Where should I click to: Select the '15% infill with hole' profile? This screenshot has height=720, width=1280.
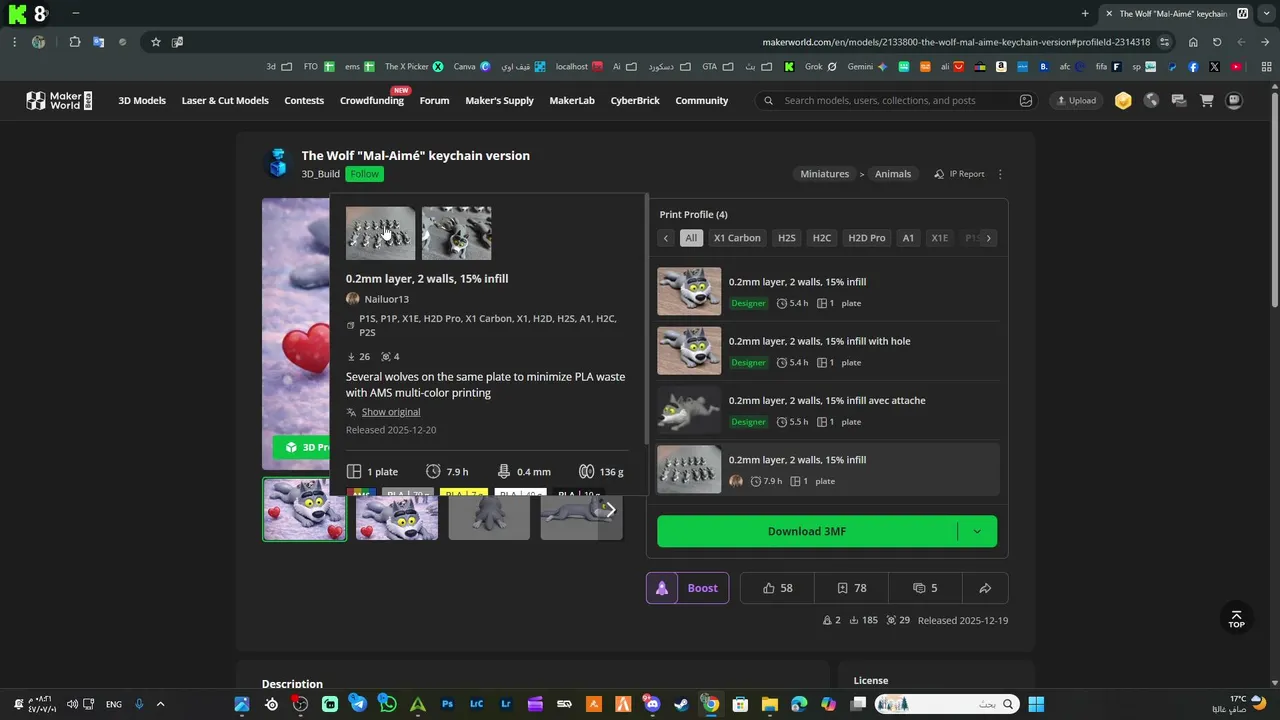click(x=828, y=351)
